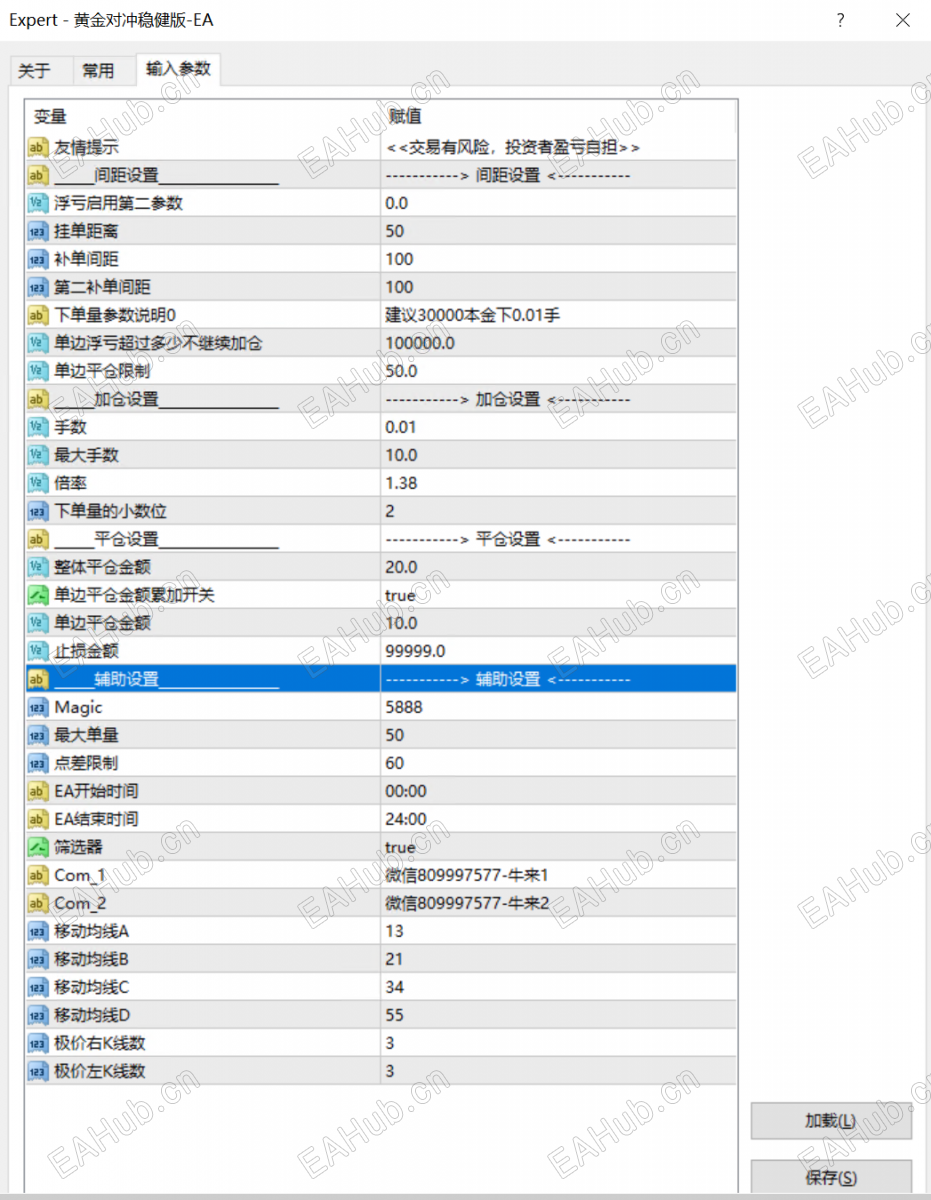Click the EA开始时间 value 00:00
931x1200 pixels.
pyautogui.click(x=406, y=791)
